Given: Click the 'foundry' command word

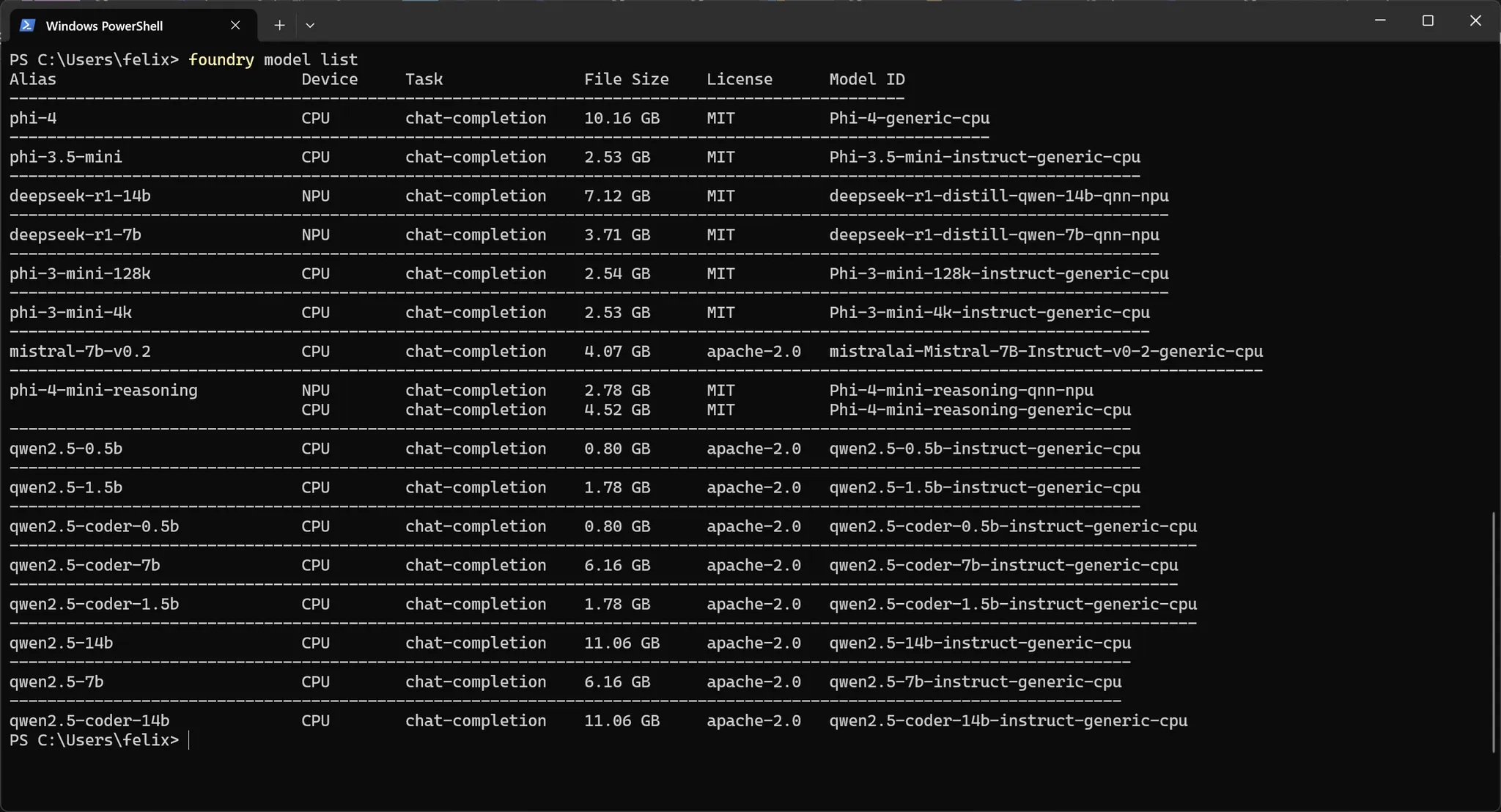Looking at the screenshot, I should pos(221,60).
